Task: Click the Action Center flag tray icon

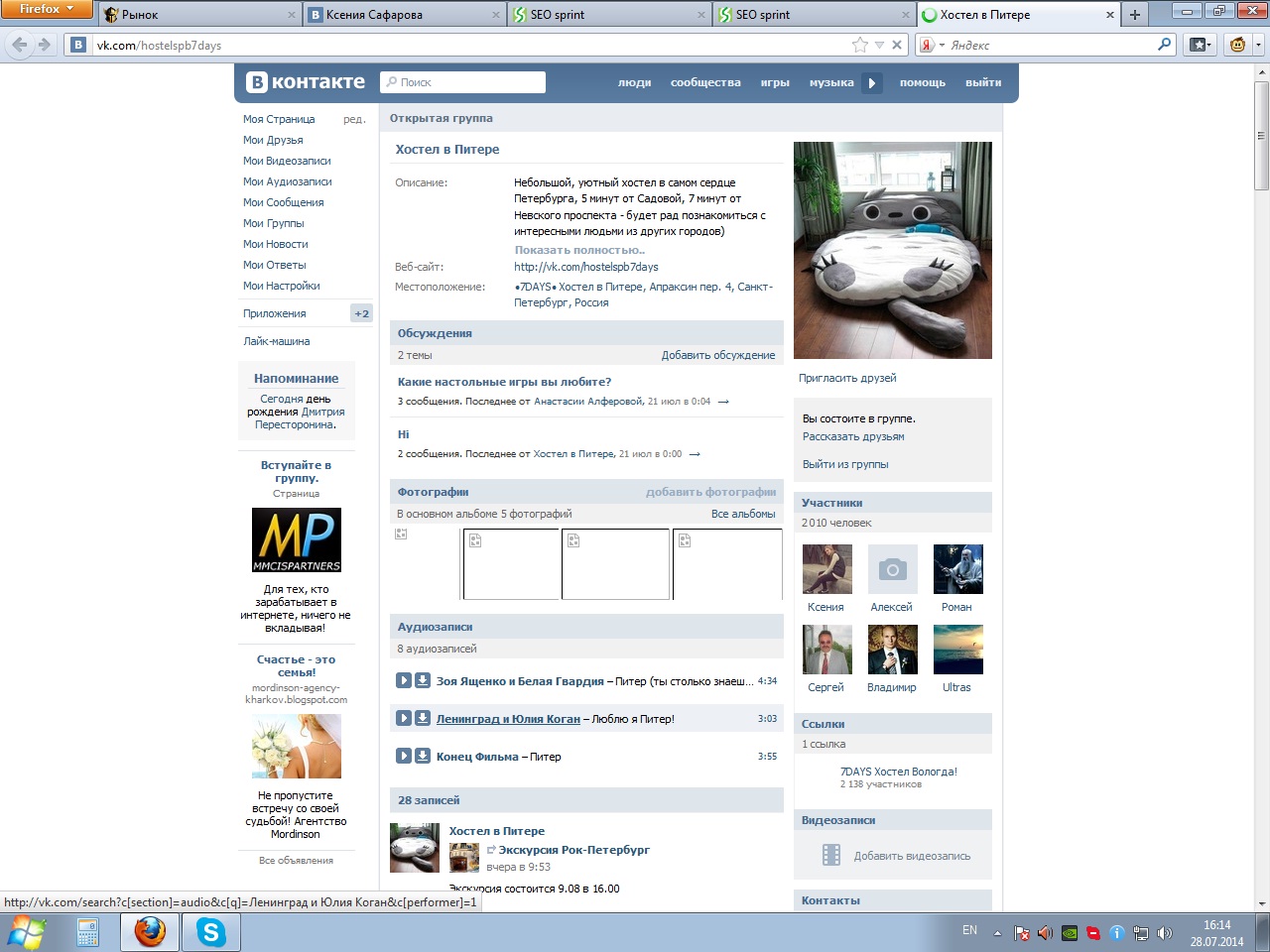Action: 1022,933
